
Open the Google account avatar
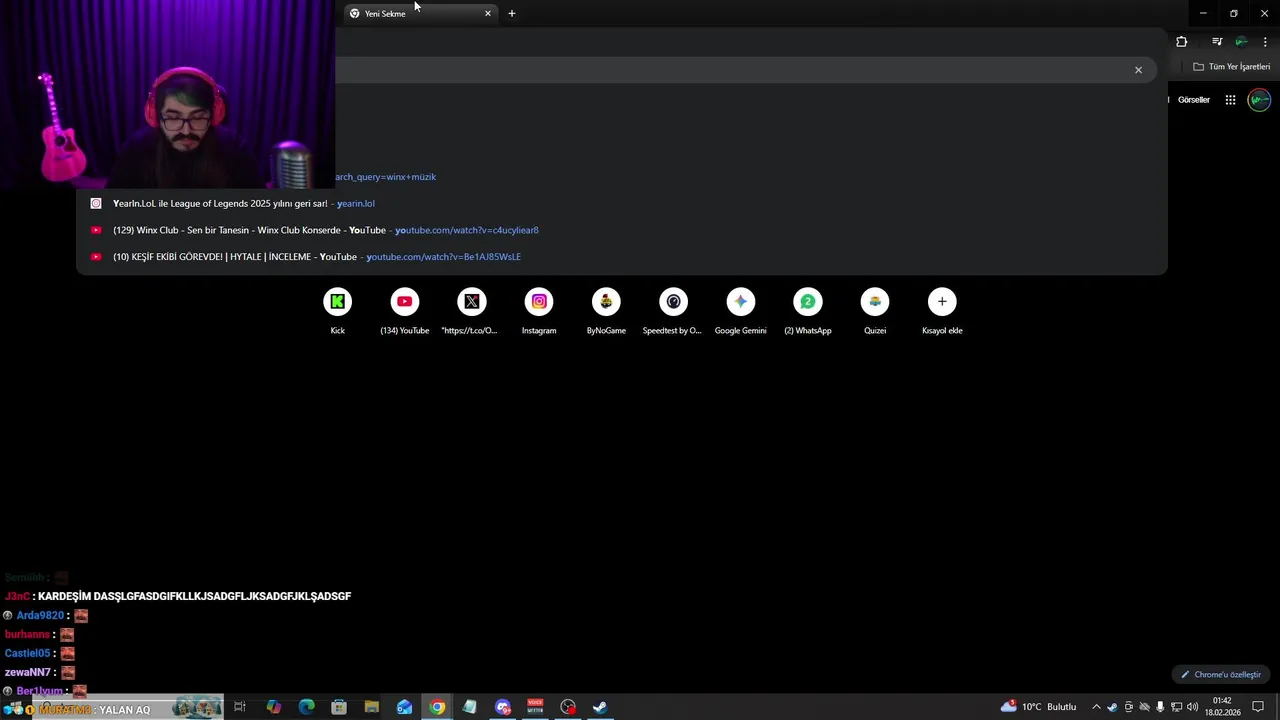pos(1259,100)
